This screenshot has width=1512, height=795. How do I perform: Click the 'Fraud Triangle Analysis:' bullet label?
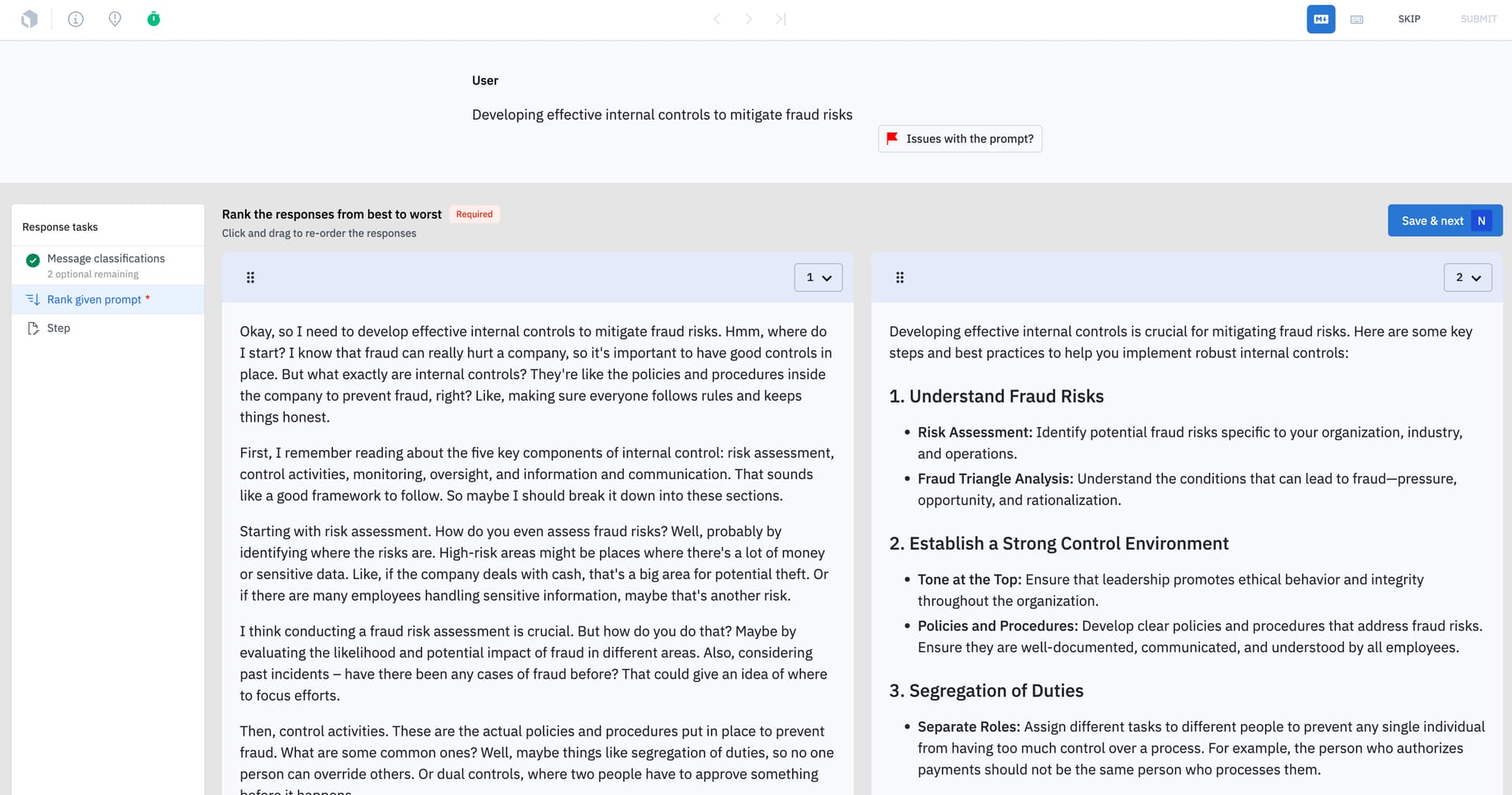coord(995,479)
